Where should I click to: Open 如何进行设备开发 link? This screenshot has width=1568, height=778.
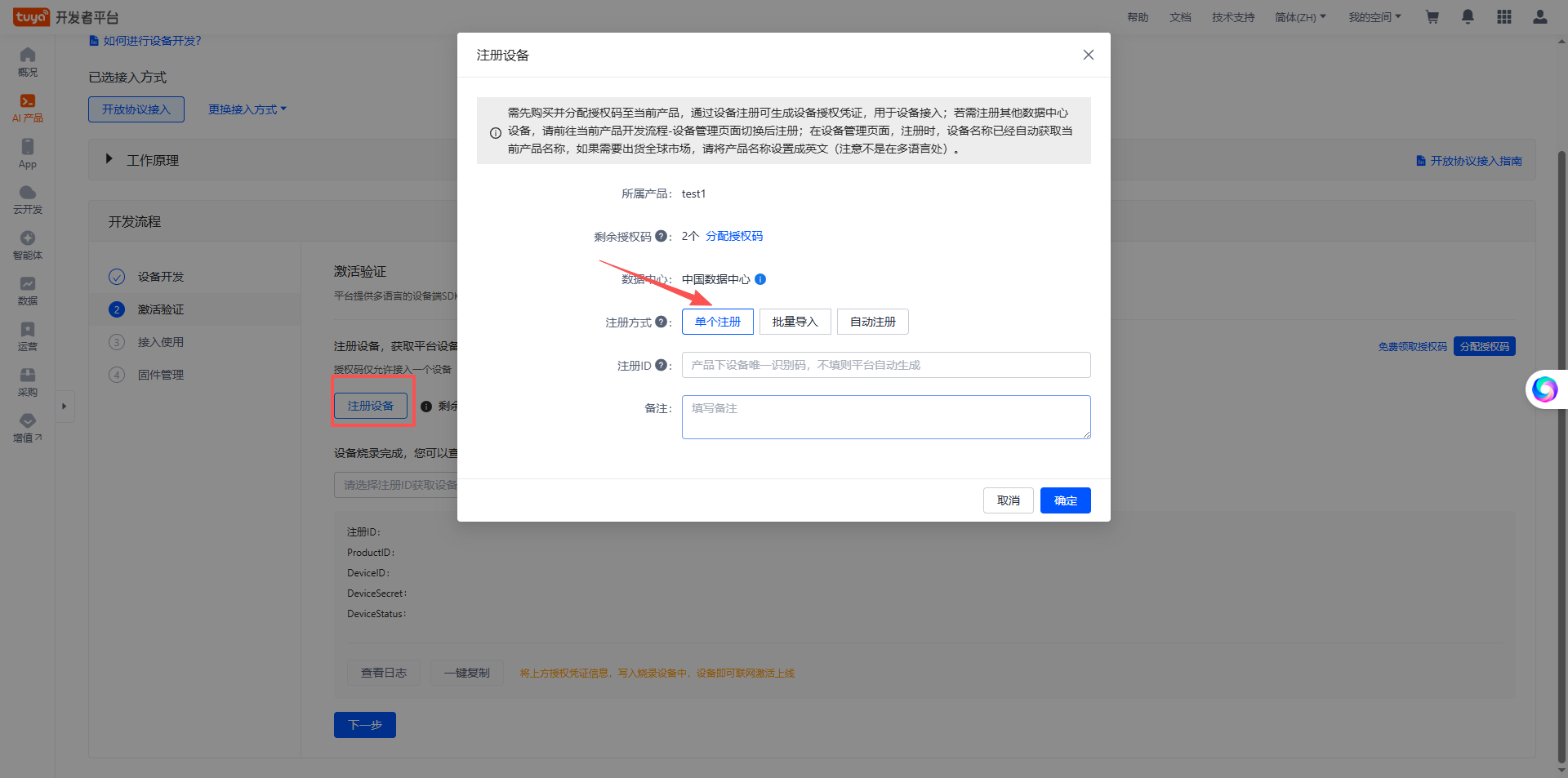point(152,41)
